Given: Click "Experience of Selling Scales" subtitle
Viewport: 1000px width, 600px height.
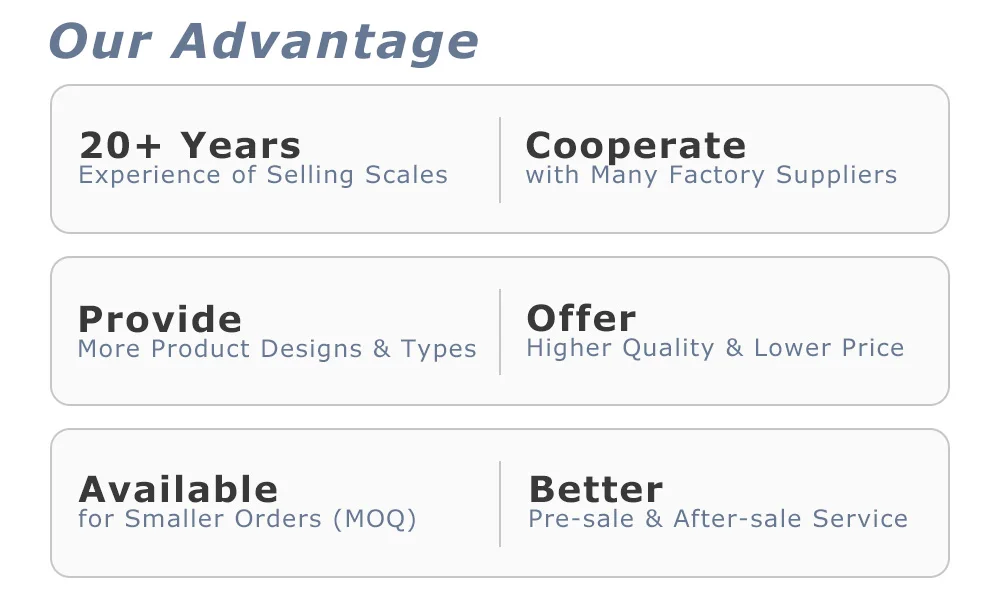Looking at the screenshot, I should (263, 175).
